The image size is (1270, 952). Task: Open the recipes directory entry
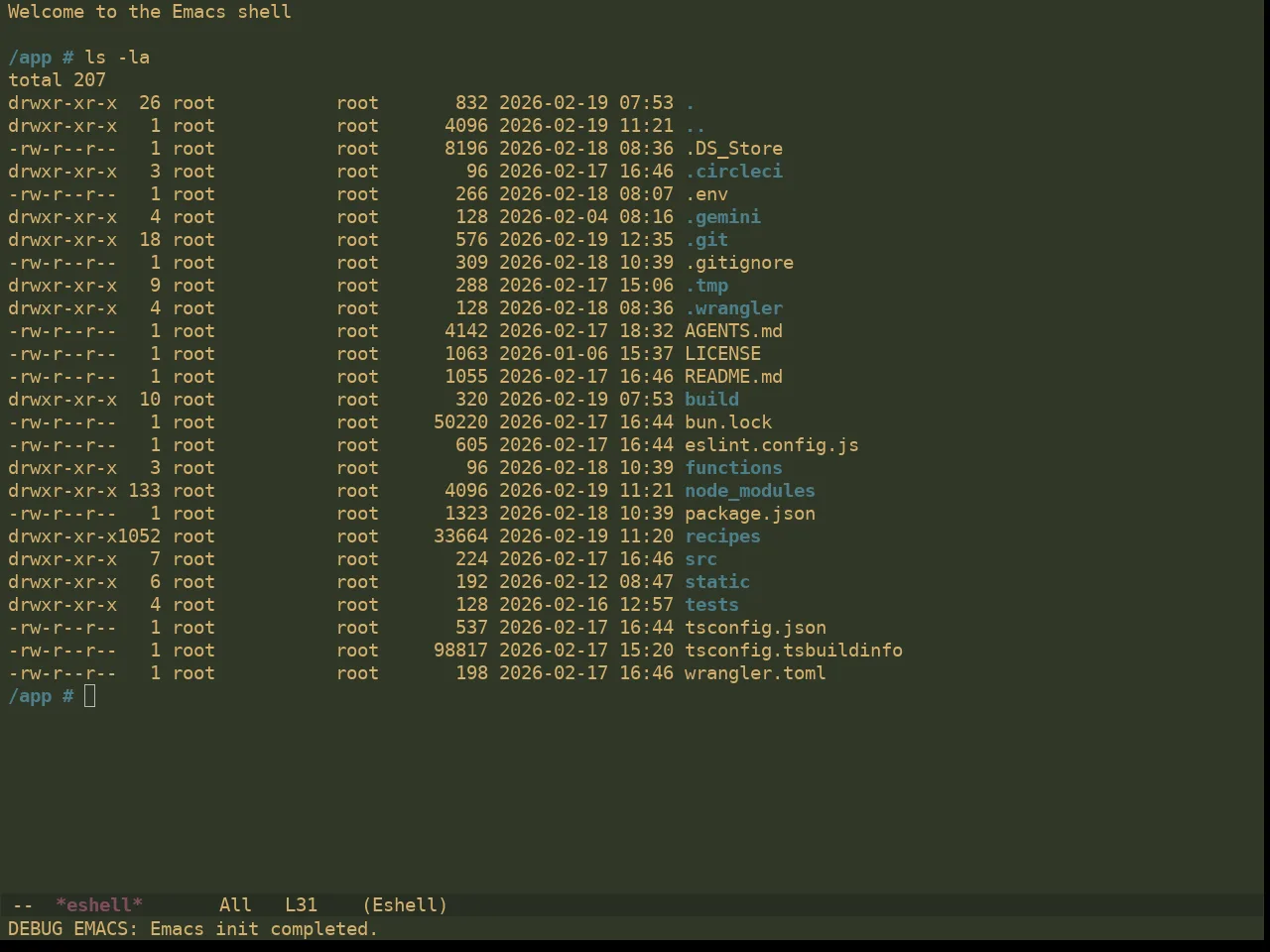[x=722, y=536]
